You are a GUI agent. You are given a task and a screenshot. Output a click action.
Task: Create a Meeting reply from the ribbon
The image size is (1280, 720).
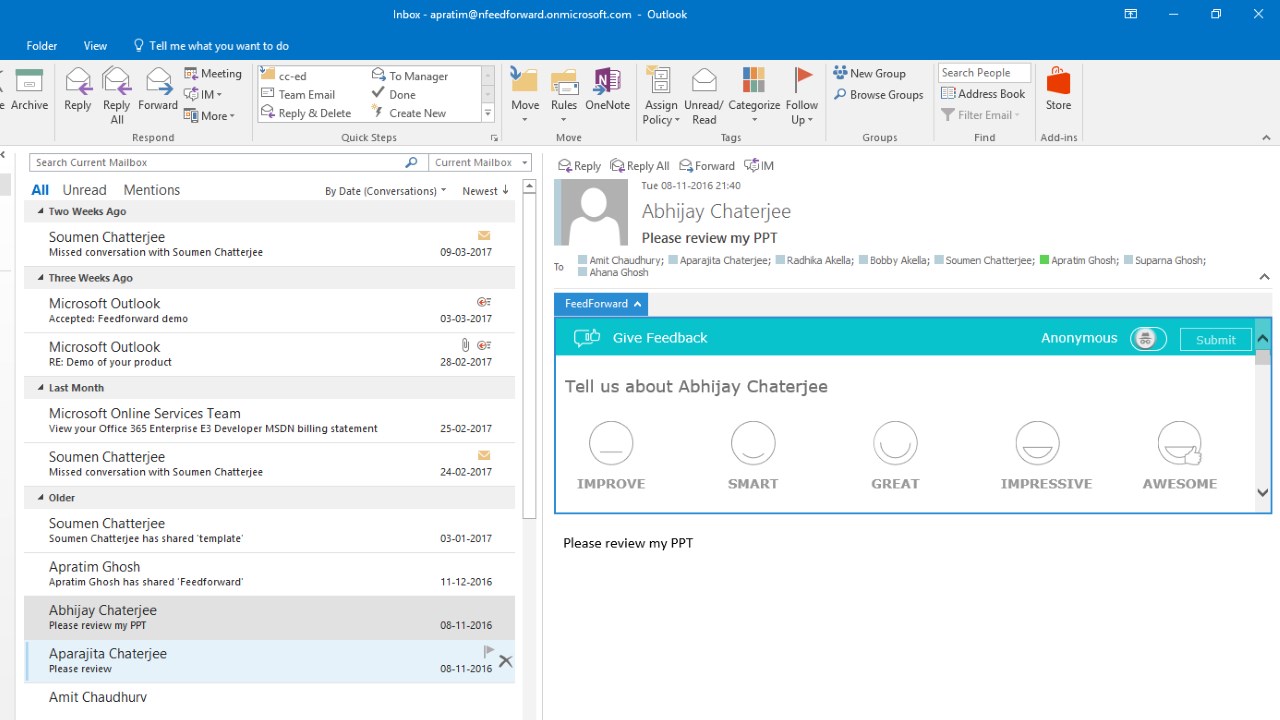[213, 73]
